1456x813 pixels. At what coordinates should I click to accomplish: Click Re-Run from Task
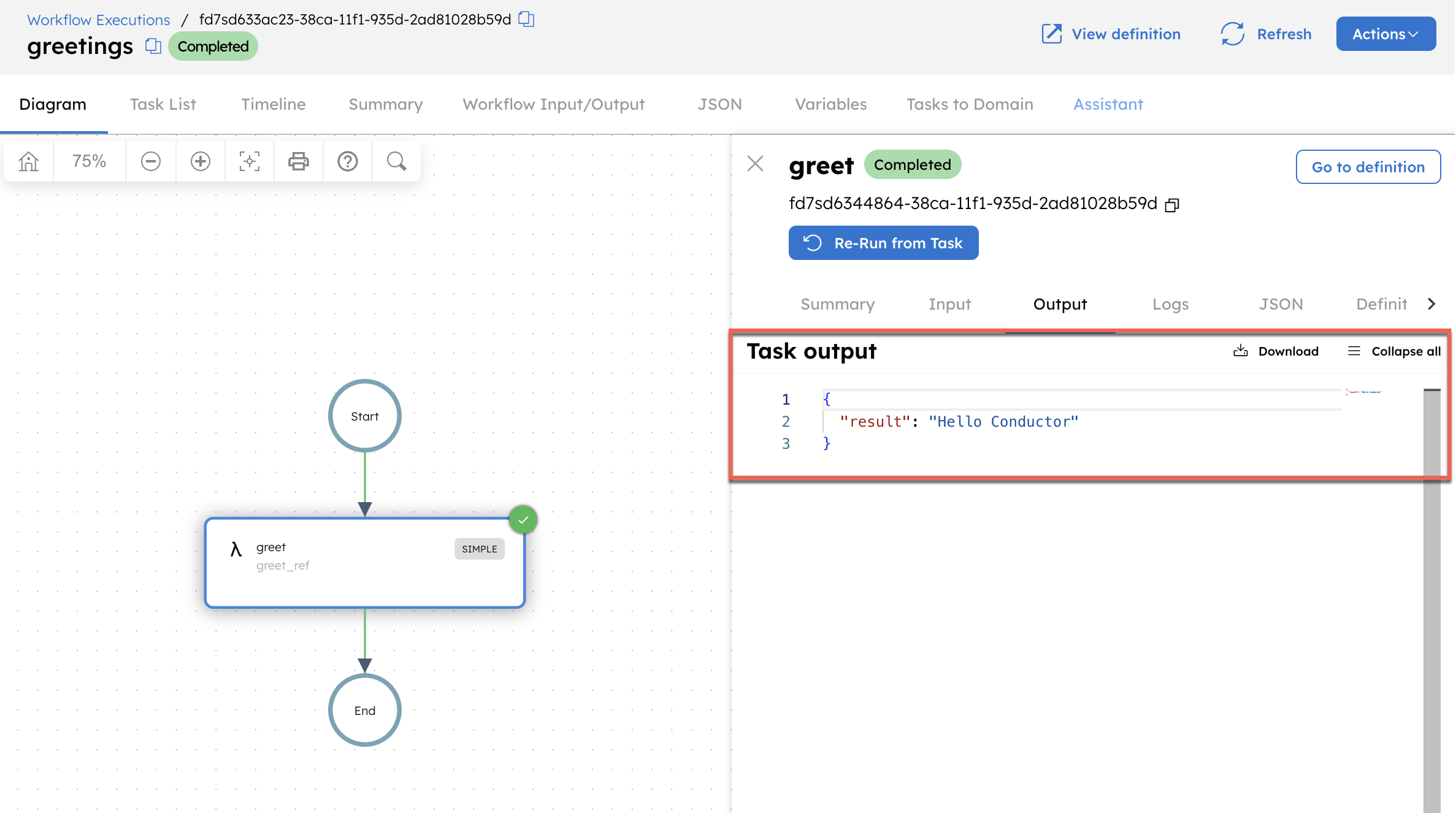coord(883,243)
